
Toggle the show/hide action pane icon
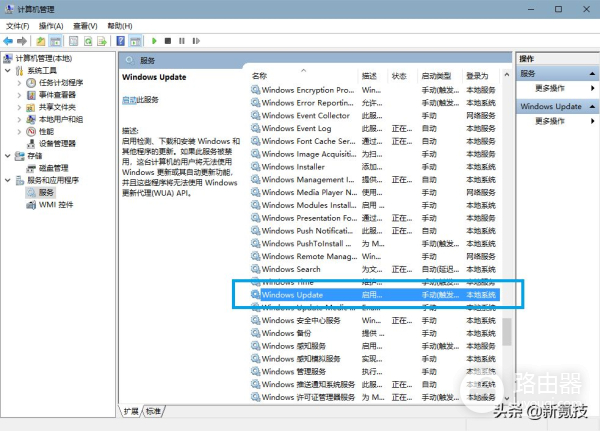[x=135, y=41]
